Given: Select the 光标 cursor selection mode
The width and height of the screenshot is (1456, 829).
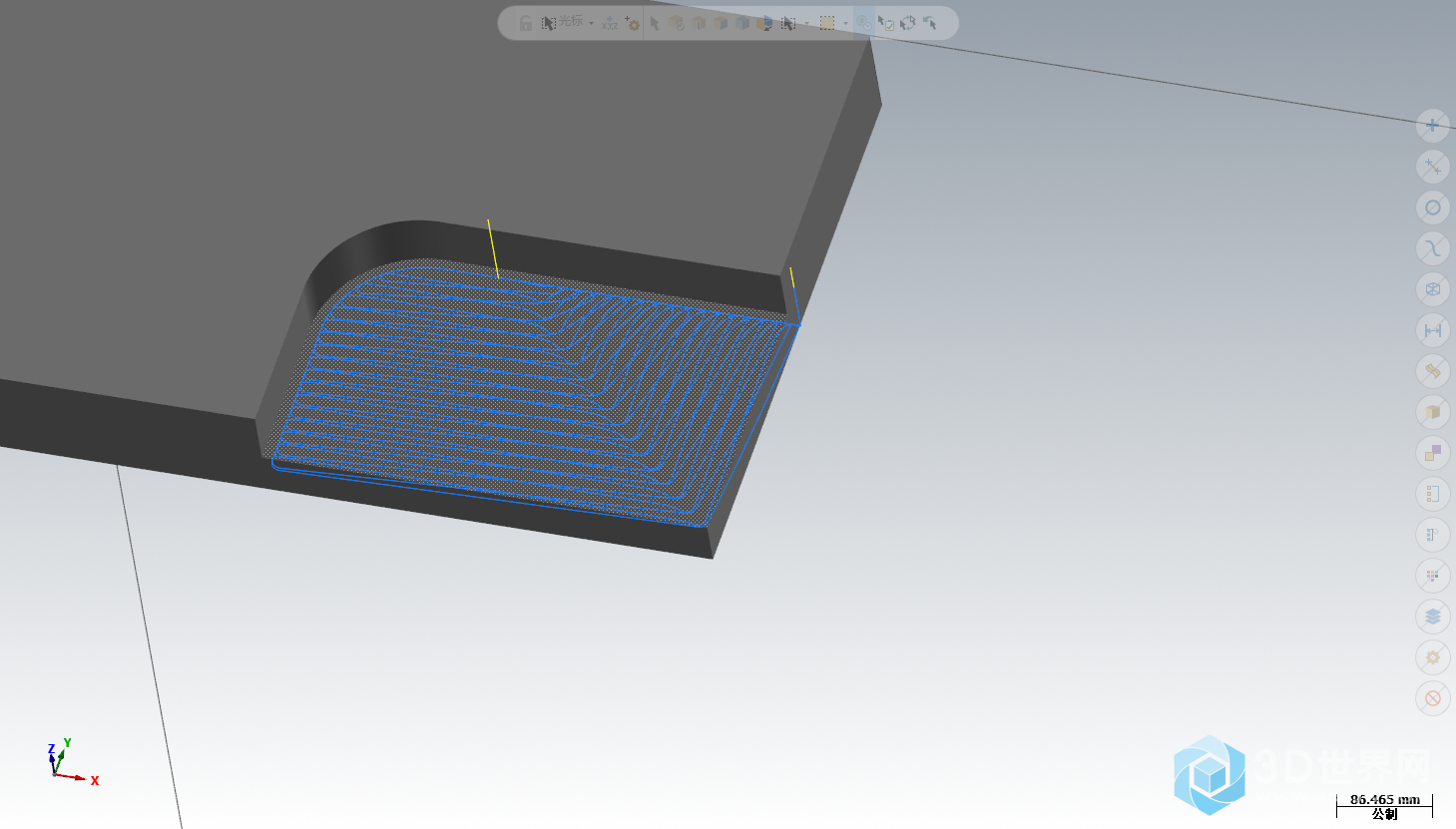Looking at the screenshot, I should (563, 22).
